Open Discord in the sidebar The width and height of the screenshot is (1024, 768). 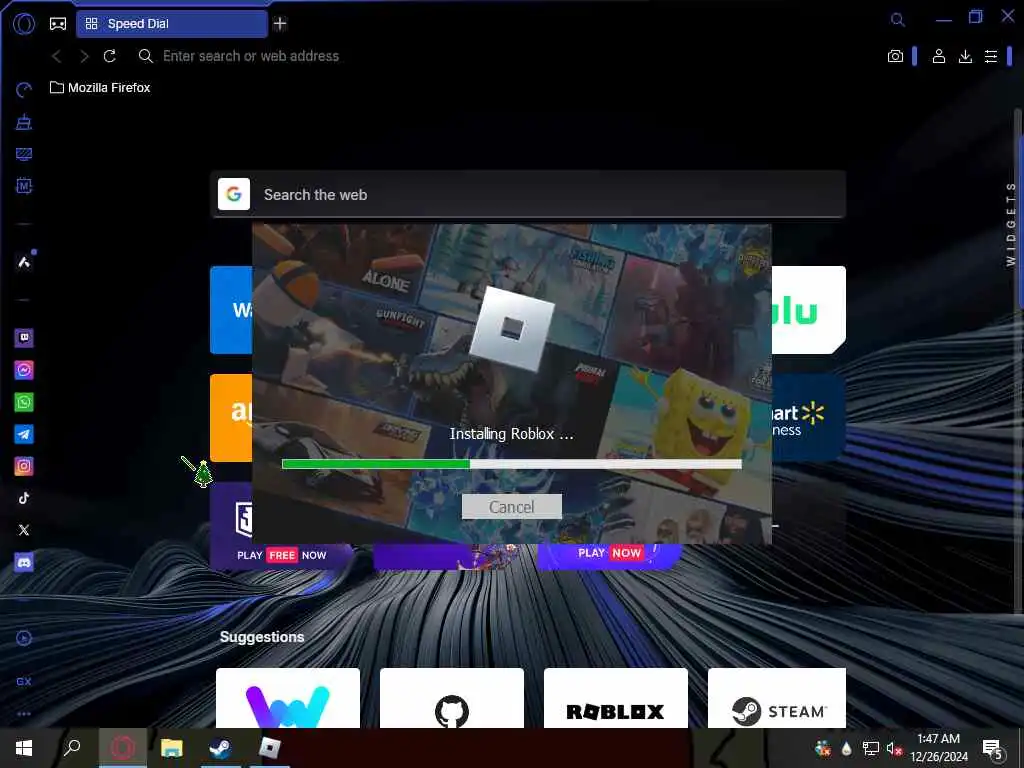click(x=24, y=562)
